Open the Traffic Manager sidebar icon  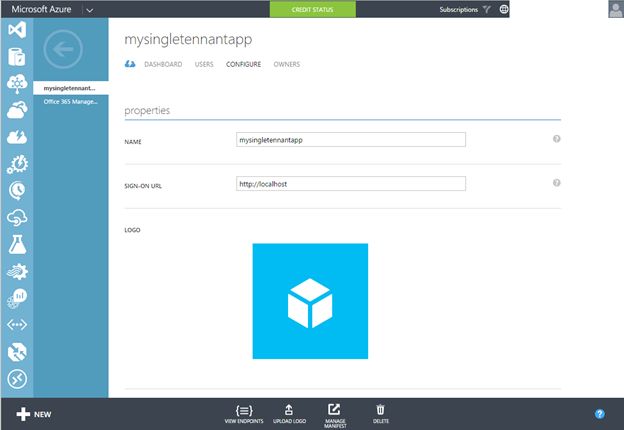click(17, 352)
